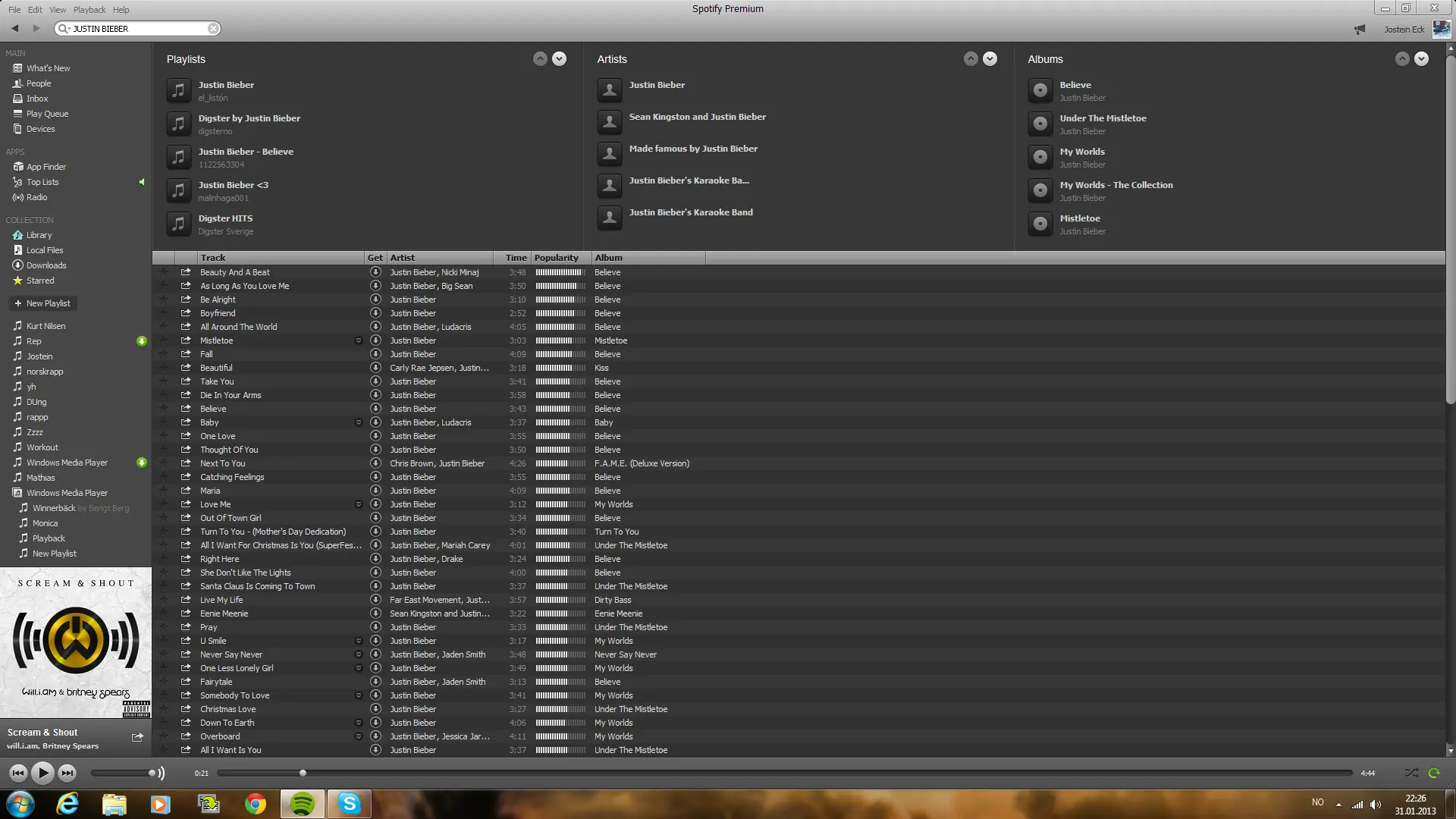The height and width of the screenshot is (819, 1456).
Task: Create a New Playlist
Action: tap(42, 303)
